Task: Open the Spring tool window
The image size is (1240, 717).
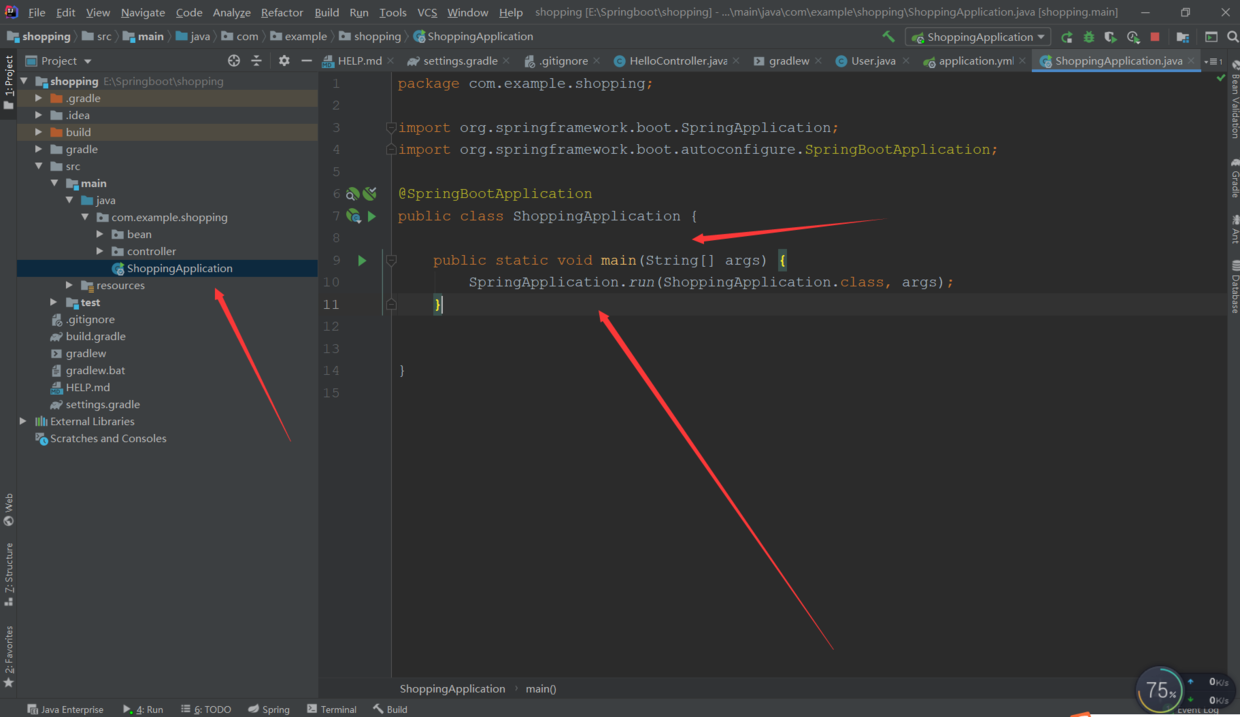Action: tap(269, 709)
